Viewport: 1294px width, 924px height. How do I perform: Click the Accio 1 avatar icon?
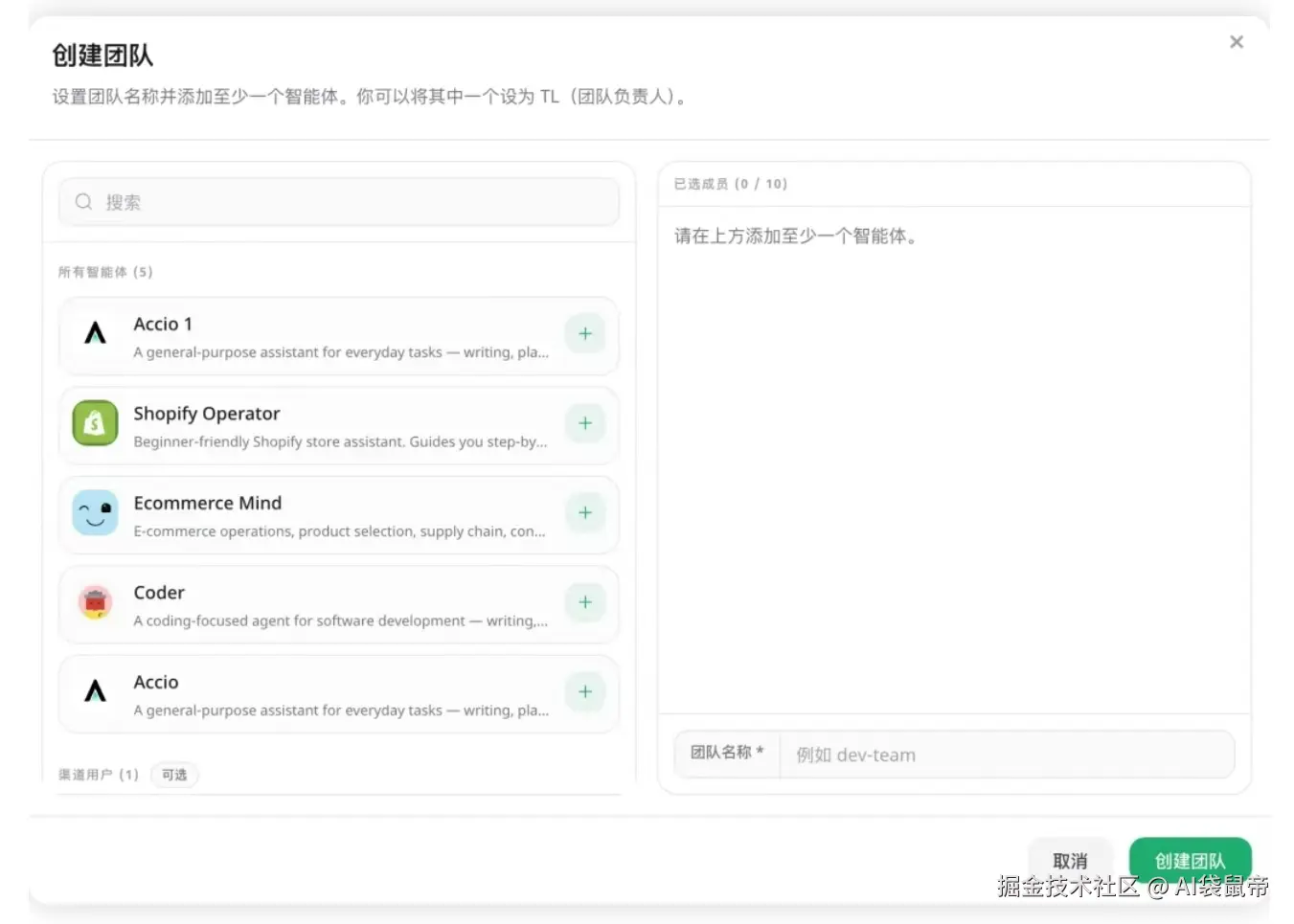click(x=95, y=333)
